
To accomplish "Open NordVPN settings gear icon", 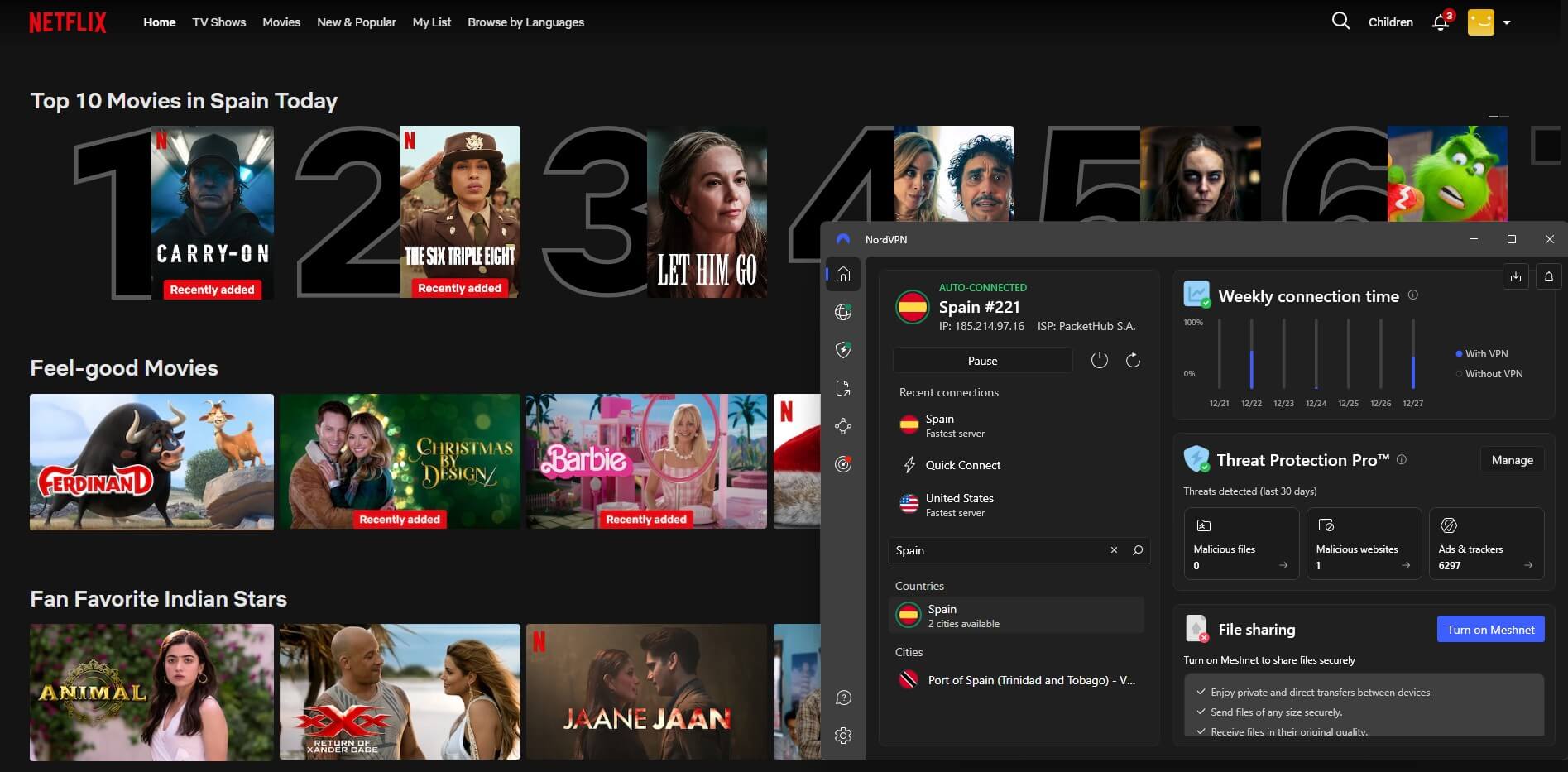I will (x=842, y=735).
